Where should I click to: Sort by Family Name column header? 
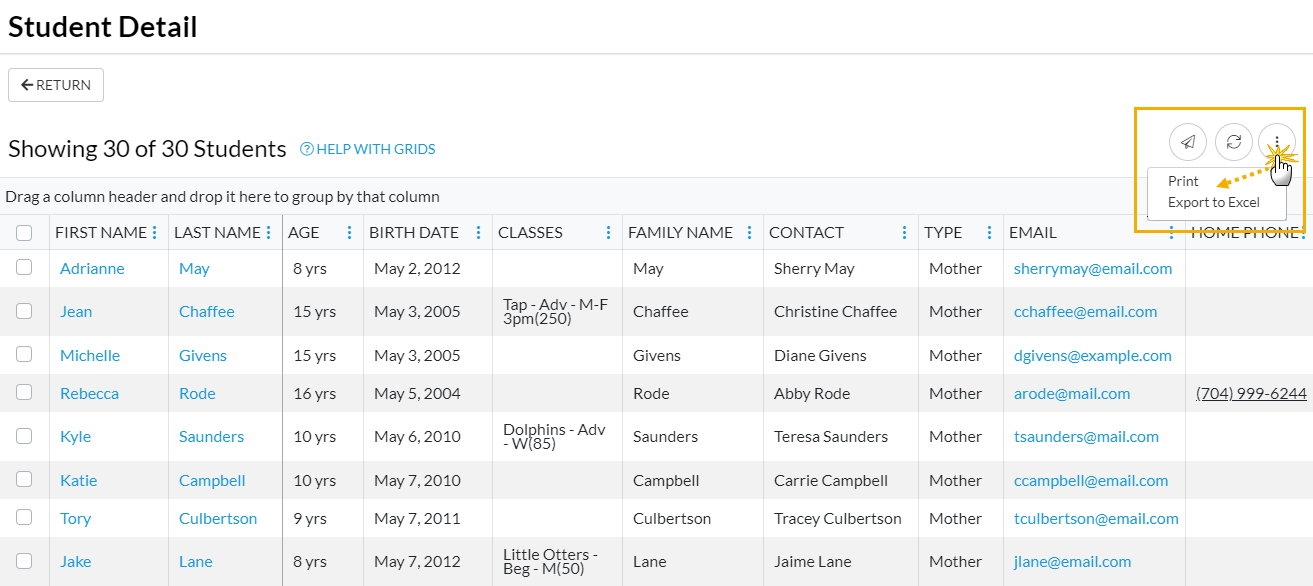pyautogui.click(x=680, y=232)
